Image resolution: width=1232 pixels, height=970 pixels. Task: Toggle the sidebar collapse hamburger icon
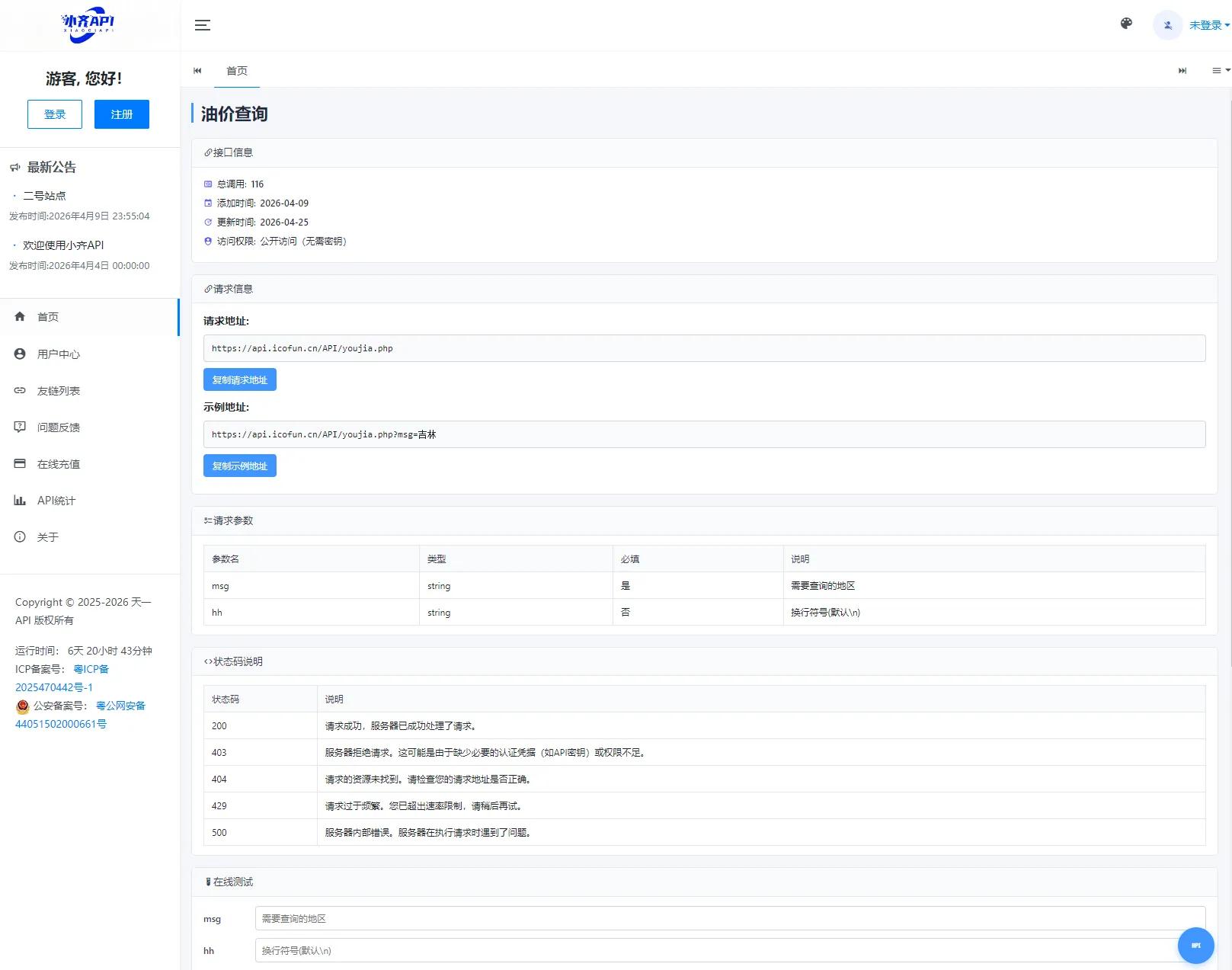coord(203,25)
